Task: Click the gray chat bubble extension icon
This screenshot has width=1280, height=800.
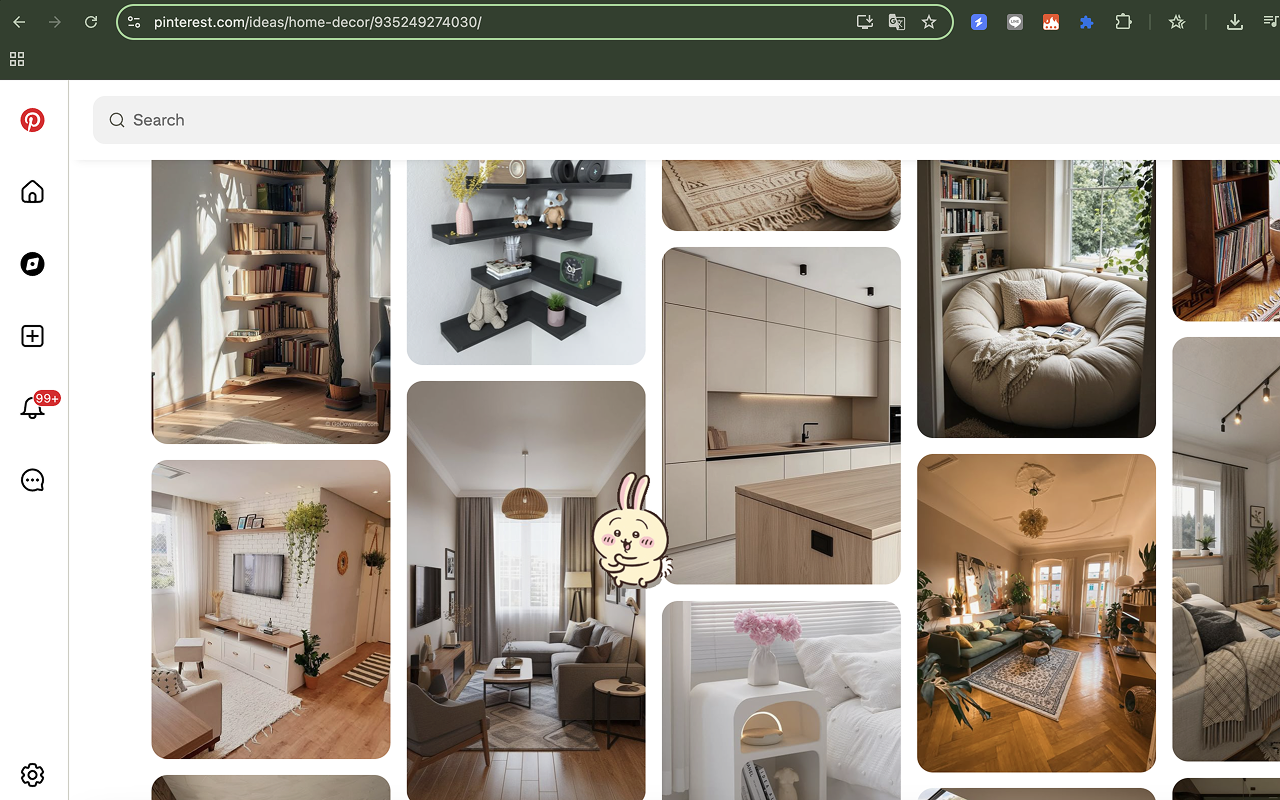Action: coord(1015,22)
